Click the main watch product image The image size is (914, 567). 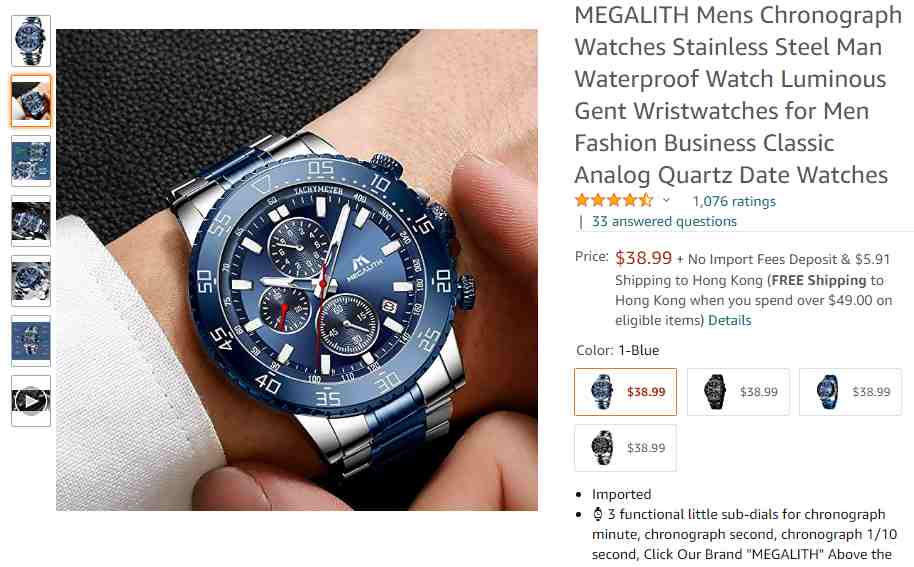click(297, 270)
